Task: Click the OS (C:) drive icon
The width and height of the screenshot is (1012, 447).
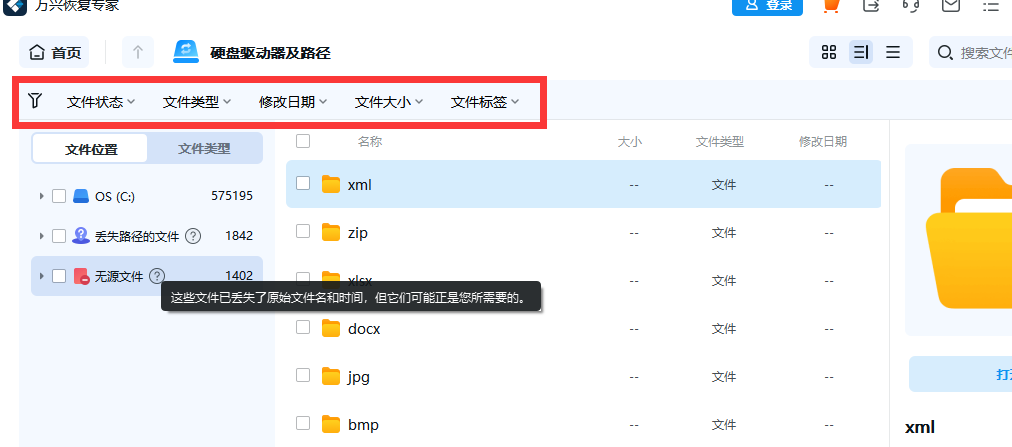Action: [81, 196]
